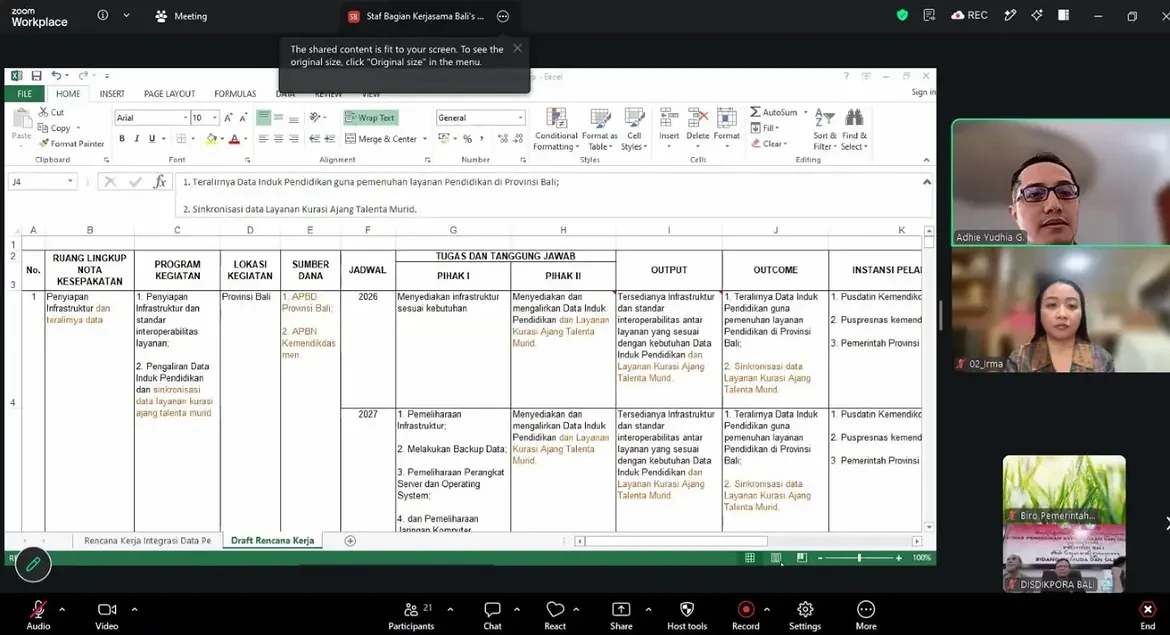Toggle Italic formatting in Excel
Viewport: 1170px width, 635px height.
[x=137, y=139]
